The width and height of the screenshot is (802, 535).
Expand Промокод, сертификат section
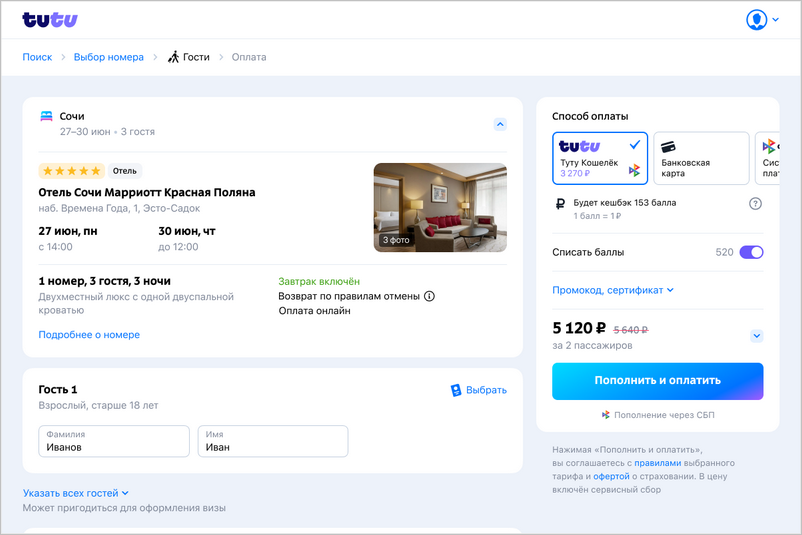613,290
